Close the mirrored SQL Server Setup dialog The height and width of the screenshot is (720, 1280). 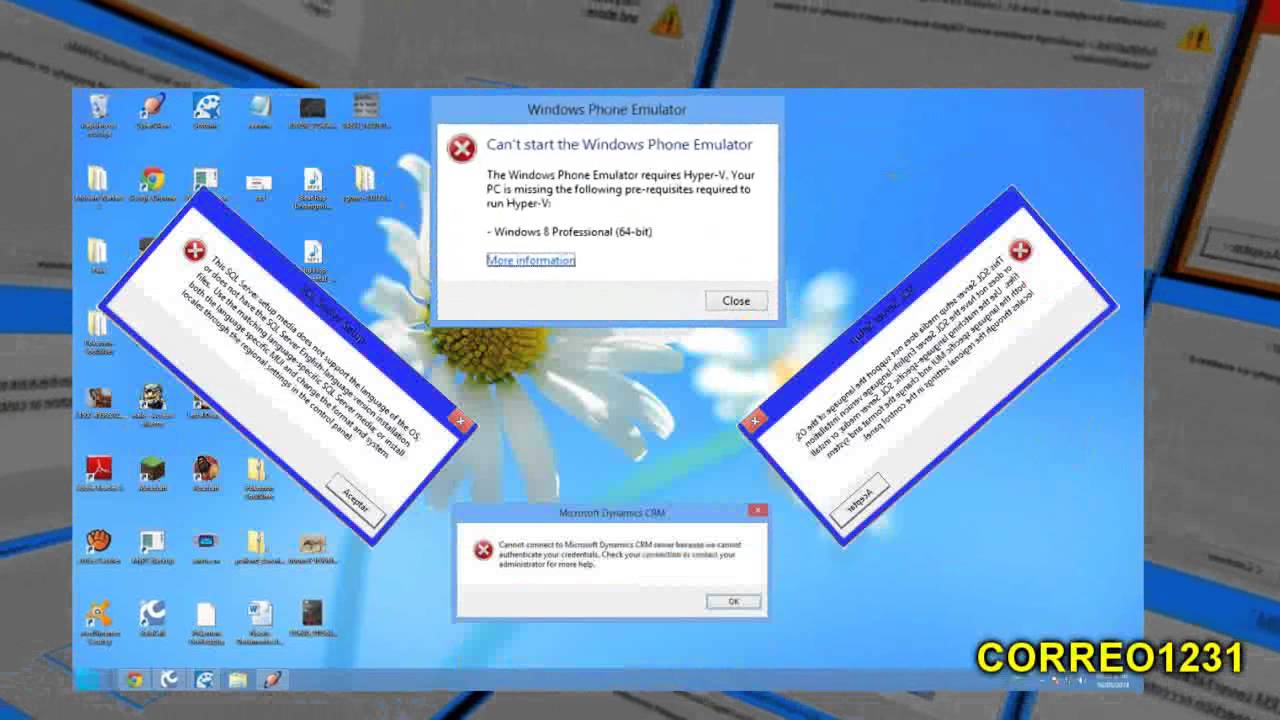754,422
